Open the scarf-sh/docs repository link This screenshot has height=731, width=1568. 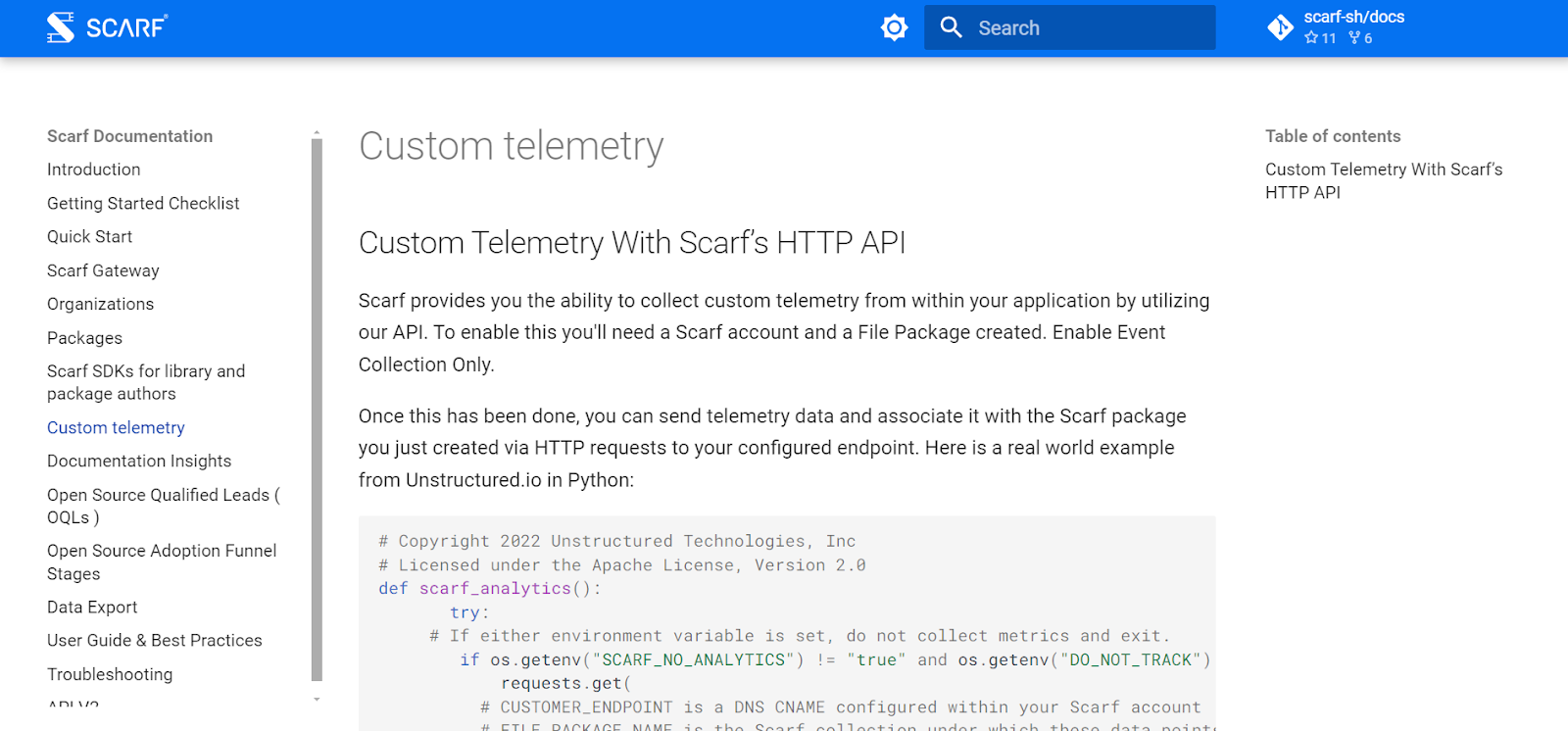pos(1353,17)
